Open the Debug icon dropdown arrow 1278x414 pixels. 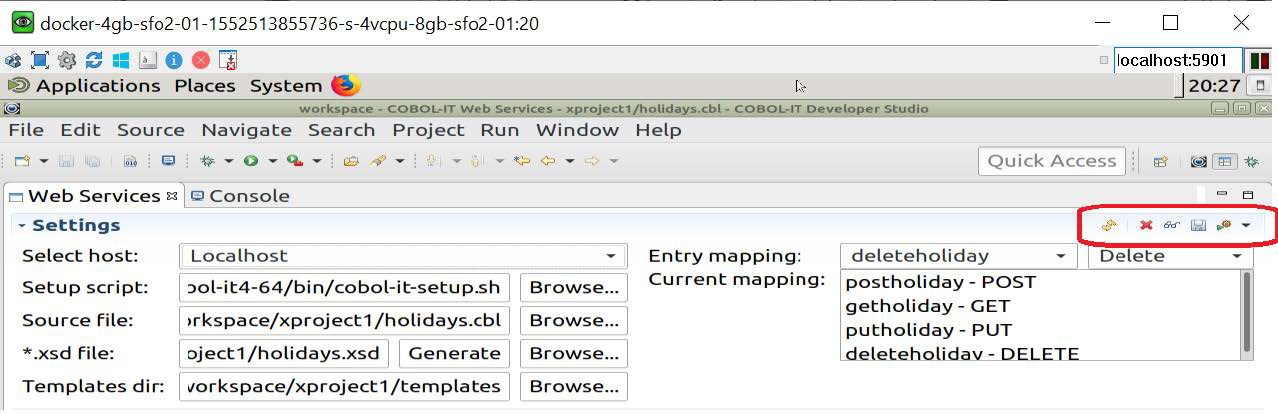point(228,161)
